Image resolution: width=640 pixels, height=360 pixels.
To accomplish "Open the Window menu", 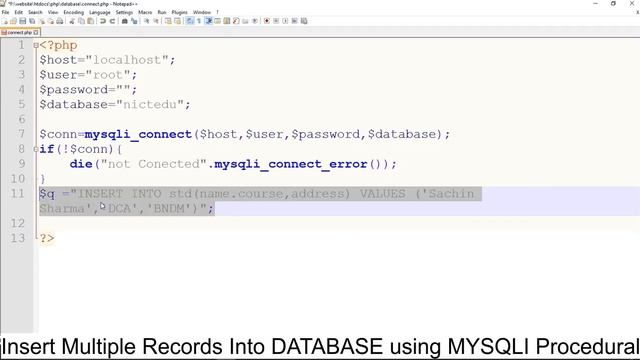I will pos(202,12).
